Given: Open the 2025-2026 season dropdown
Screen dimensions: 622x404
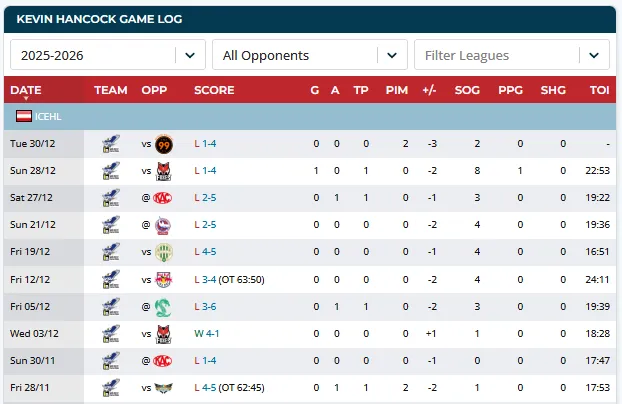Looking at the screenshot, I should tap(193, 55).
